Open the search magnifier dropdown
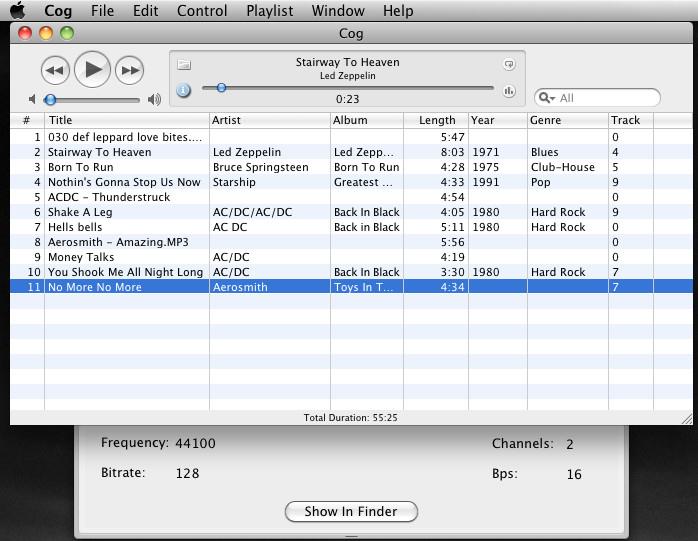The width and height of the screenshot is (698, 541). pyautogui.click(x=547, y=98)
